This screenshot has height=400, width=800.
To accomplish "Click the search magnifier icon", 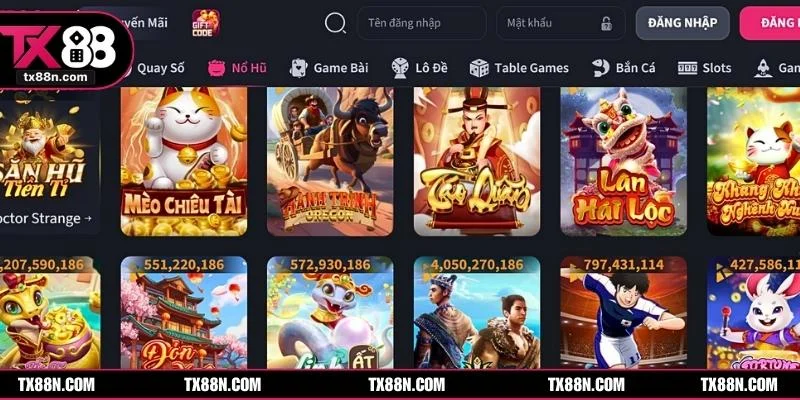I will tap(335, 23).
